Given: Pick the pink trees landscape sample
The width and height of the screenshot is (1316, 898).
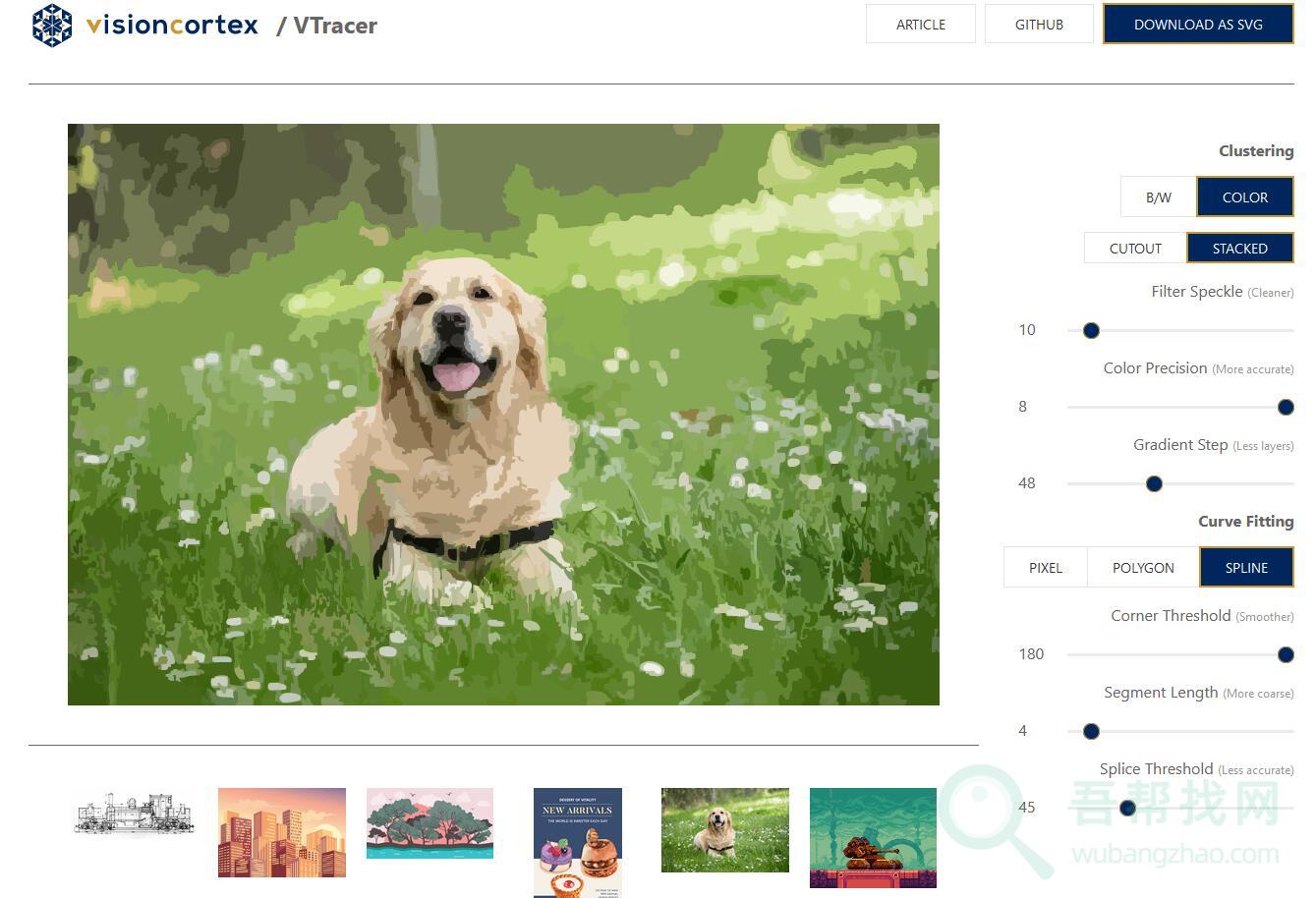Looking at the screenshot, I should 429,823.
